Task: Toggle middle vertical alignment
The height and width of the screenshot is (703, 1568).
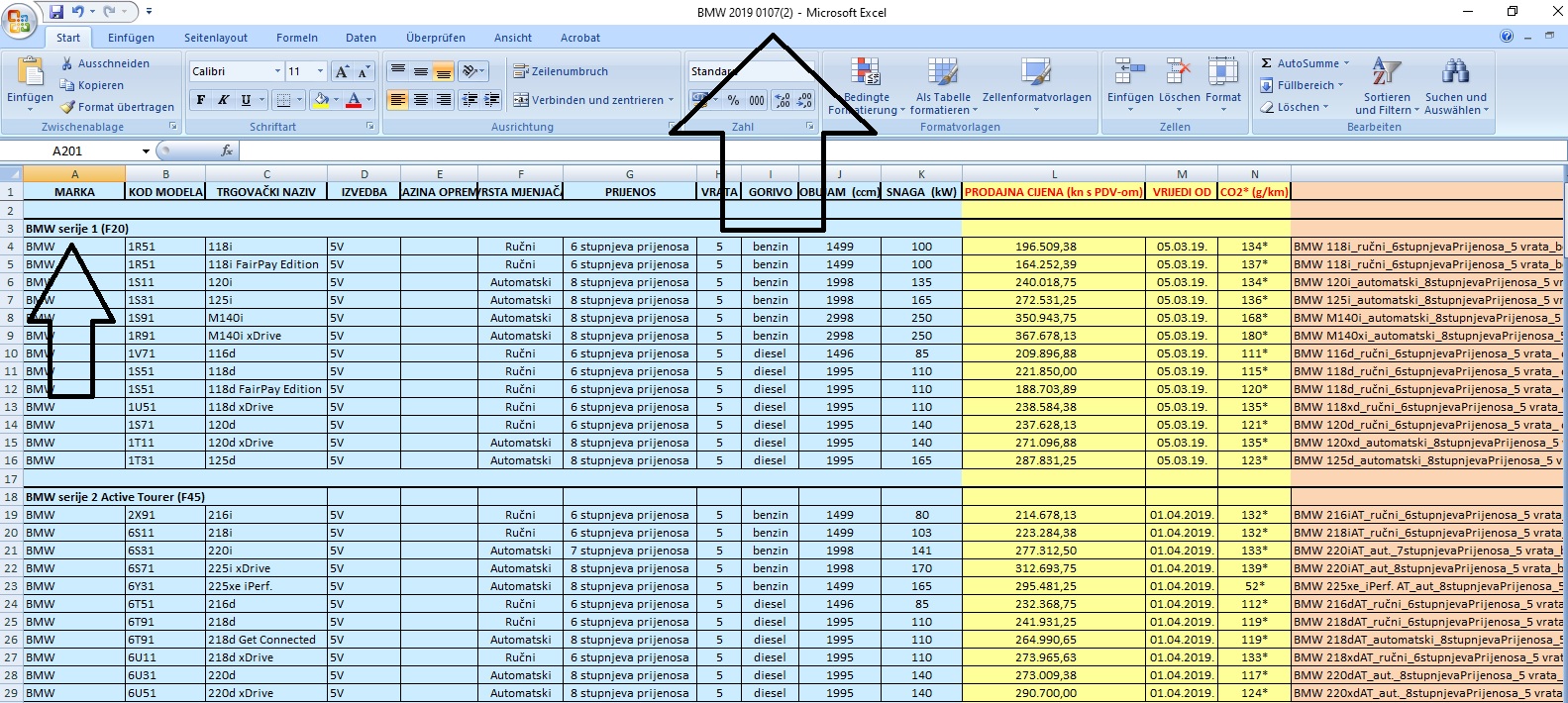Action: click(x=421, y=71)
